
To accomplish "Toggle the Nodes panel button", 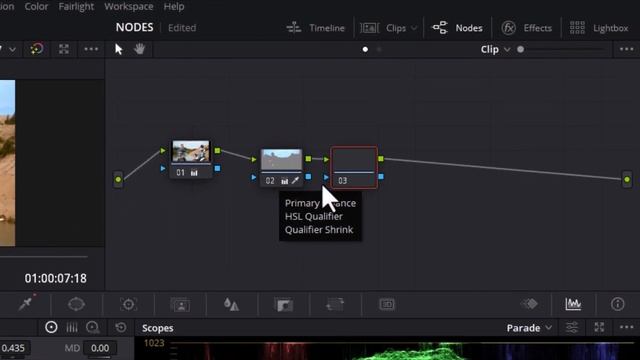I will click(457, 28).
